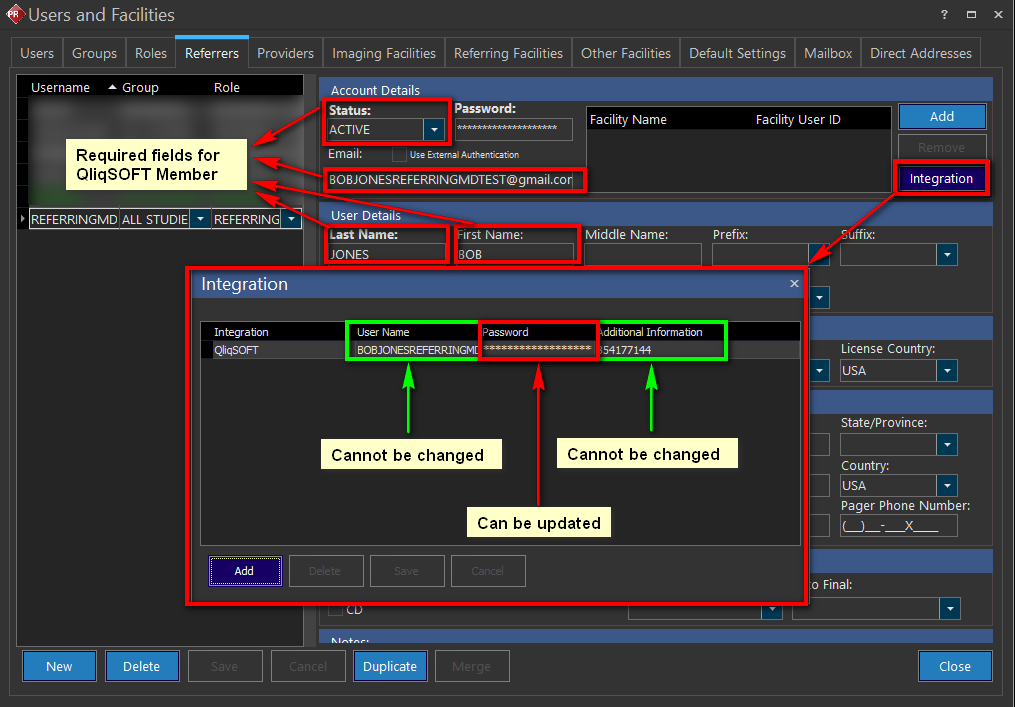Expand the State/Province dropdown

pos(947,445)
